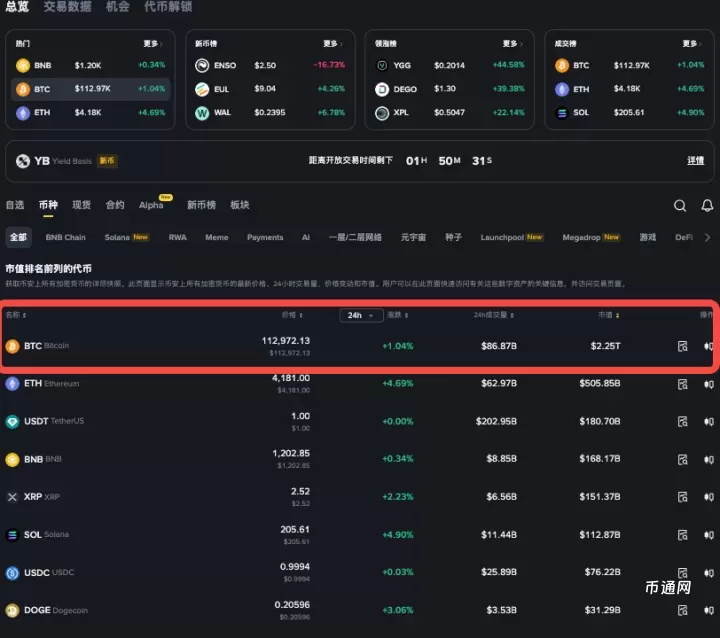The width and height of the screenshot is (720, 638).
Task: Open detail icon in BTC row
Action: pos(683,346)
